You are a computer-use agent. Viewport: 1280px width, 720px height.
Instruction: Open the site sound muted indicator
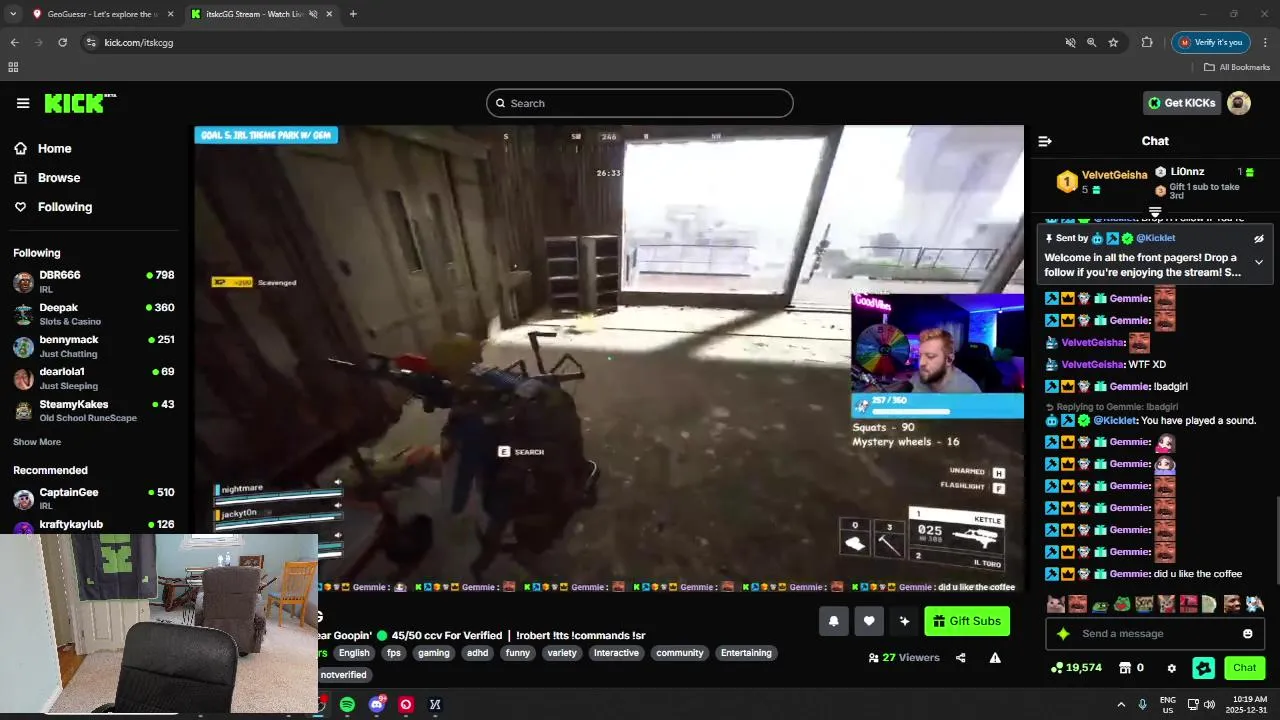click(x=1070, y=42)
